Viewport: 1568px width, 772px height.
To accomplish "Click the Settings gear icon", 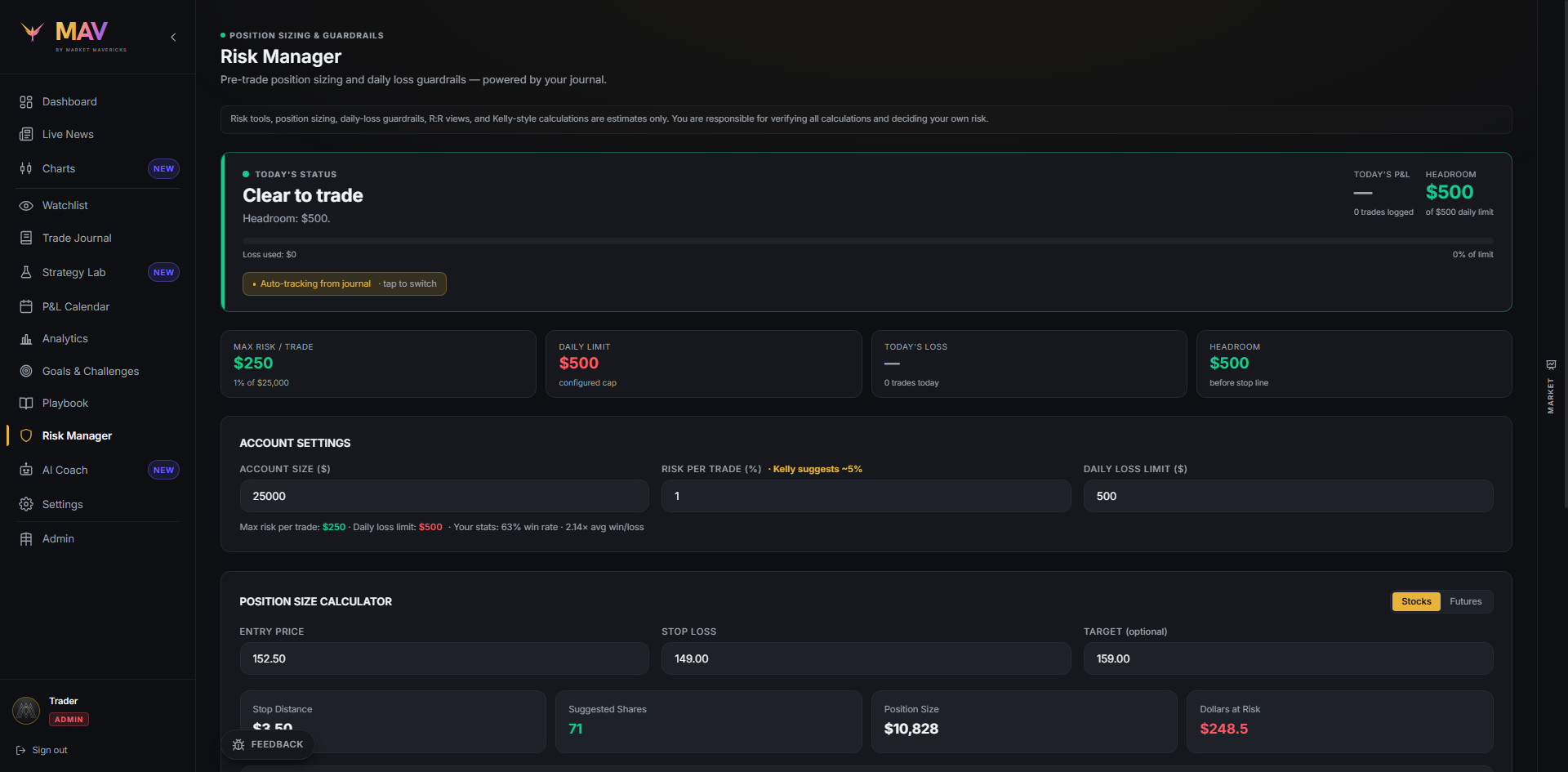I will pos(26,505).
